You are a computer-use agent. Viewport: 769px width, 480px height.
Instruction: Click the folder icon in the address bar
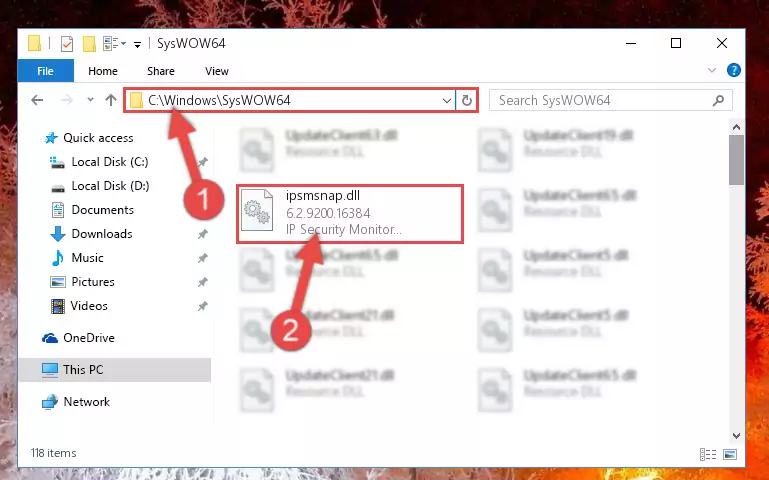pos(137,101)
